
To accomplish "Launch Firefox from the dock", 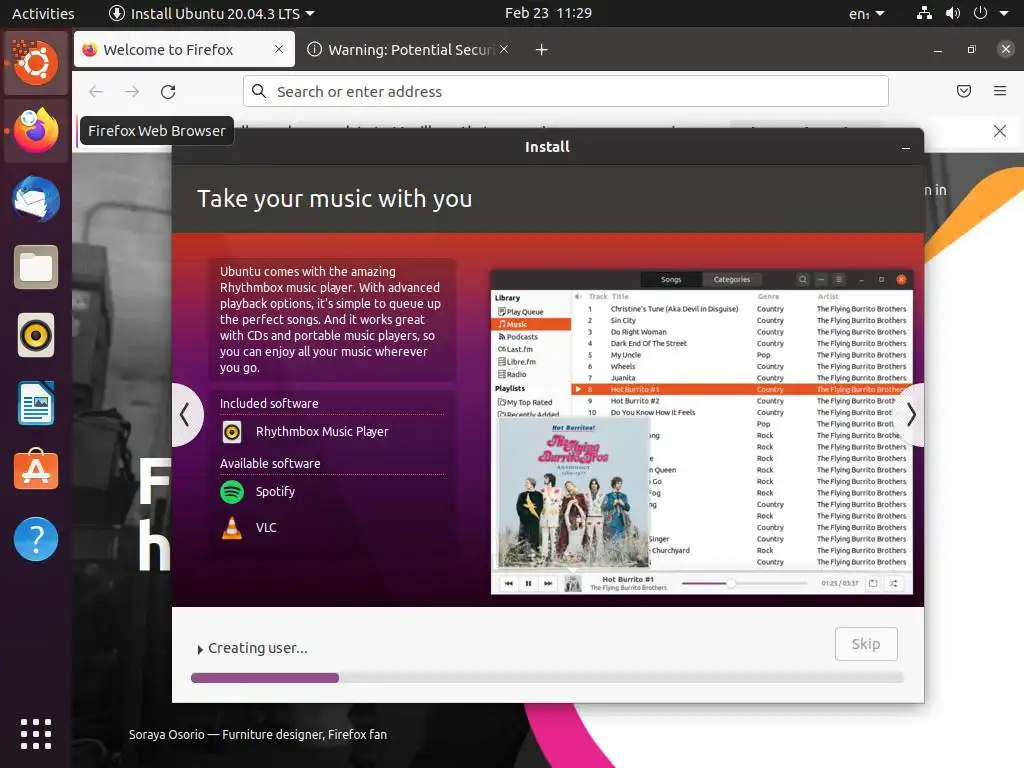I will click(x=36, y=131).
